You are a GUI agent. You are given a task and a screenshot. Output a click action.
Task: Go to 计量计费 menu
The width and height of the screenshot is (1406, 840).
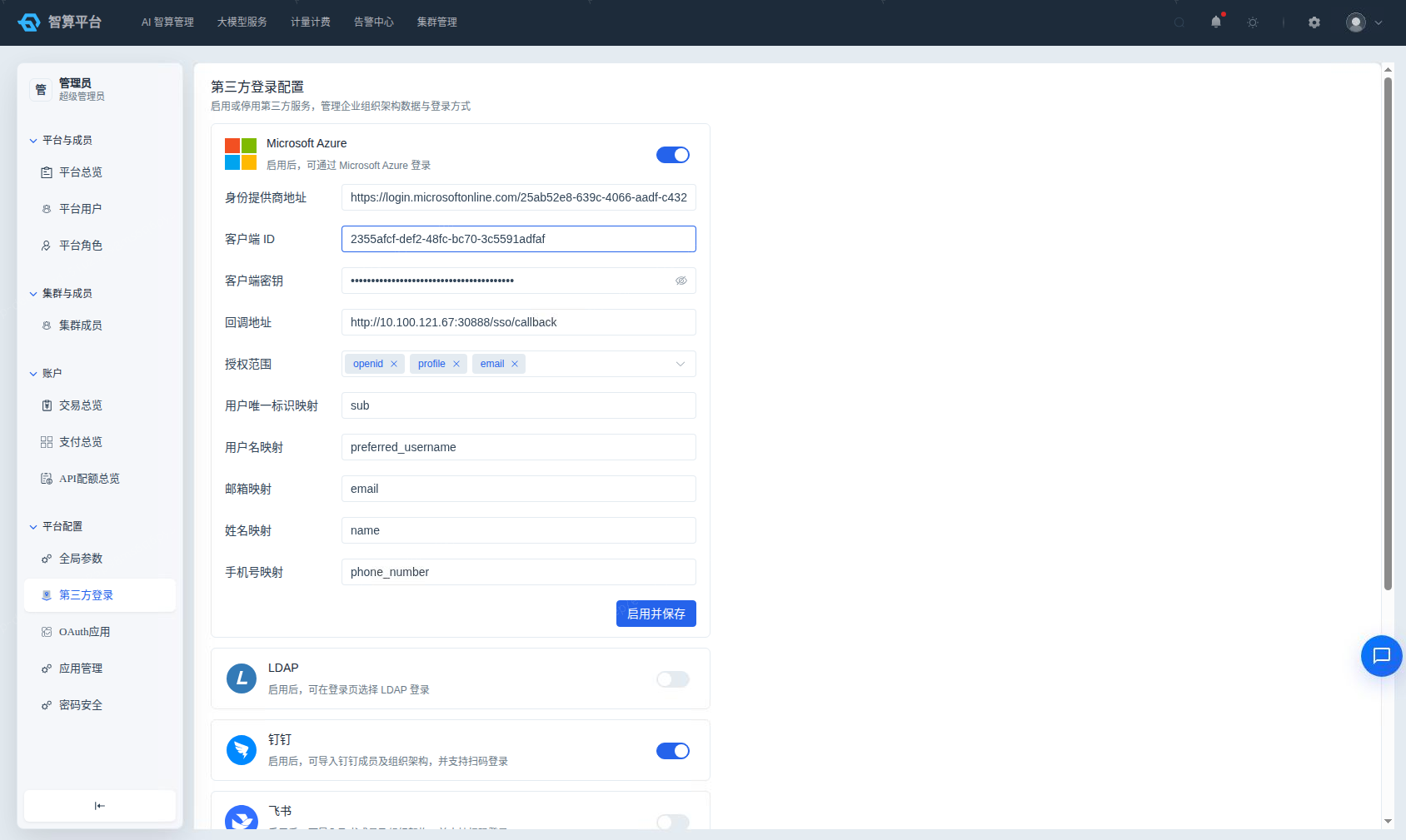311,22
